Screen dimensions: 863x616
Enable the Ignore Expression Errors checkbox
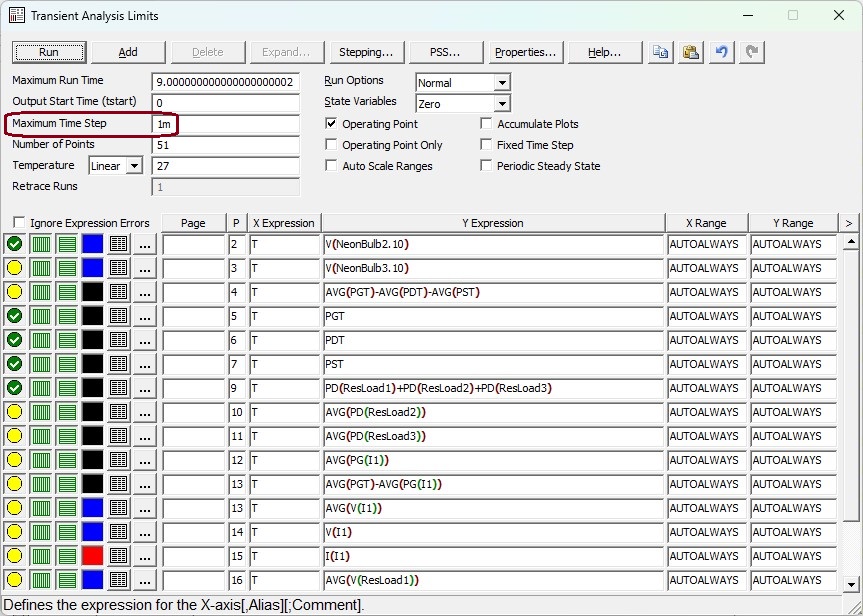[19, 223]
